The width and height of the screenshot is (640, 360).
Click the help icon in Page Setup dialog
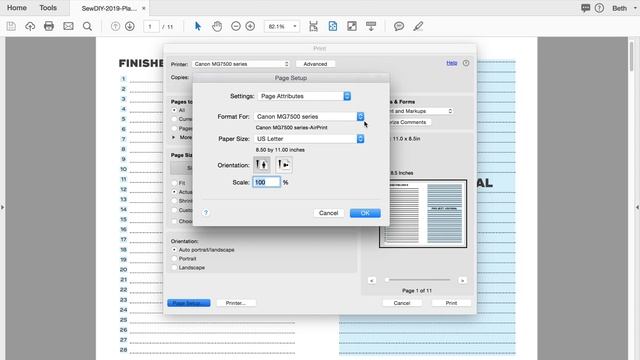point(206,213)
